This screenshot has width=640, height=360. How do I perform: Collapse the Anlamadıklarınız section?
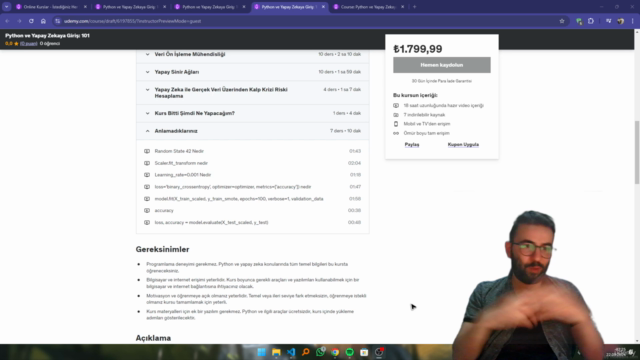[x=253, y=131]
